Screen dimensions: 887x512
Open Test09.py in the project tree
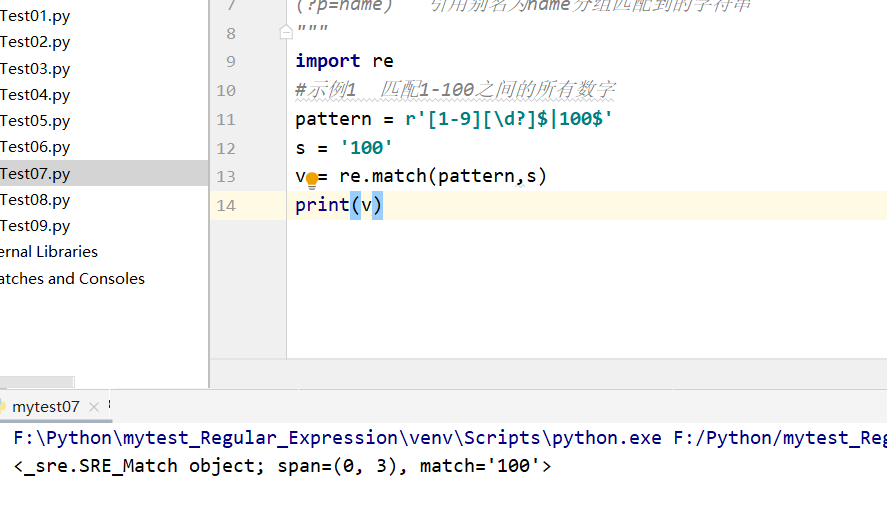[x=35, y=226]
